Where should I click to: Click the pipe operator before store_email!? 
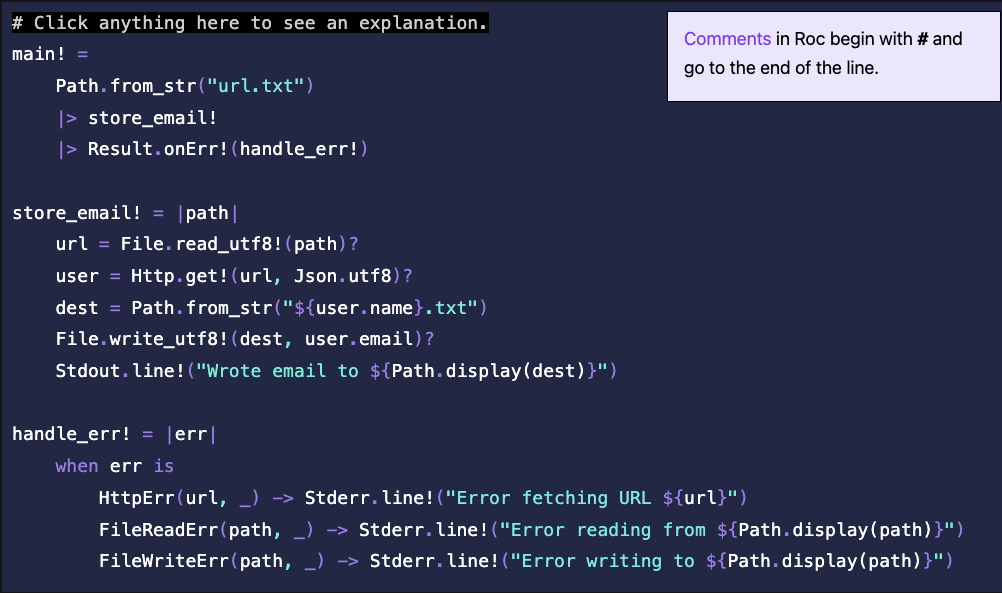[67, 118]
